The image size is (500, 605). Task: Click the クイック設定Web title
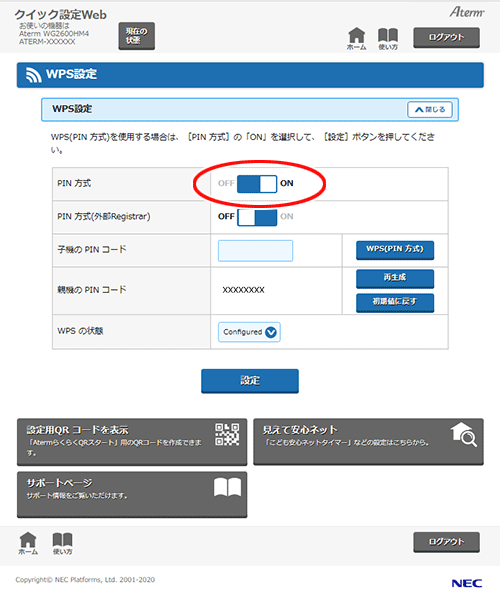[x=61, y=14]
